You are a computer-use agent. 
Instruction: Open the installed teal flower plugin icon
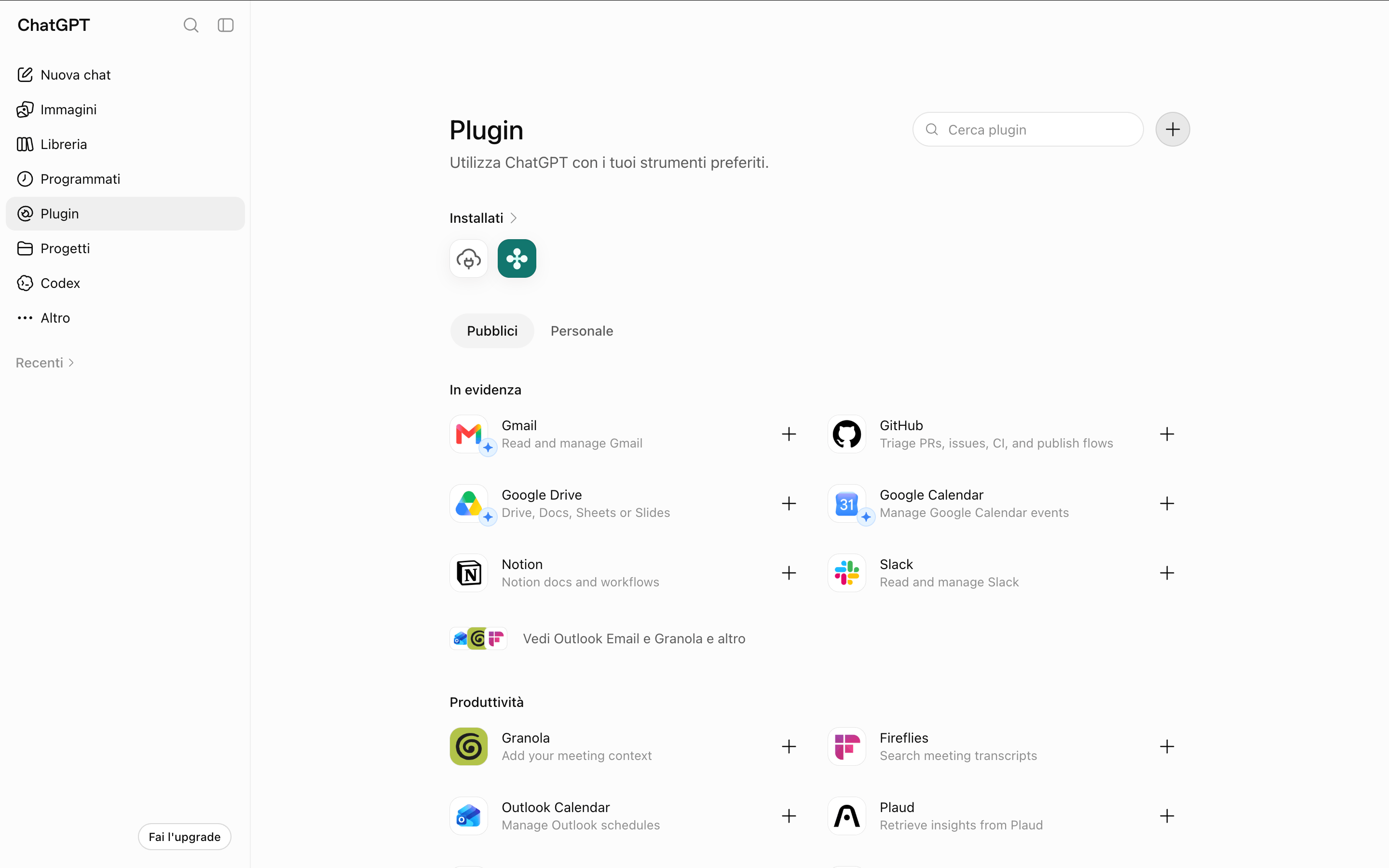coord(517,258)
